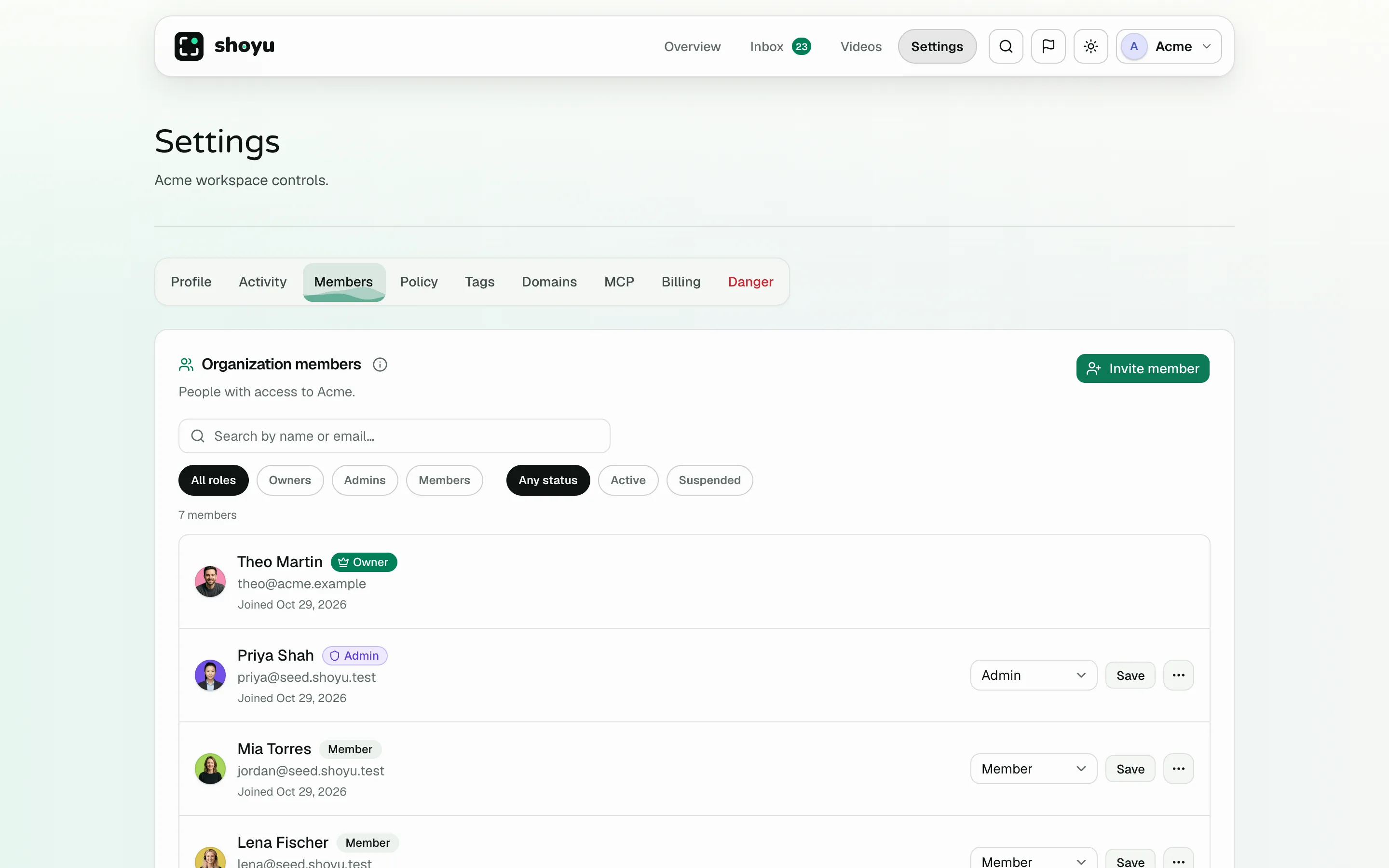Screen dimensions: 1389x868
Task: Show only Suspended members
Action: (x=709, y=480)
